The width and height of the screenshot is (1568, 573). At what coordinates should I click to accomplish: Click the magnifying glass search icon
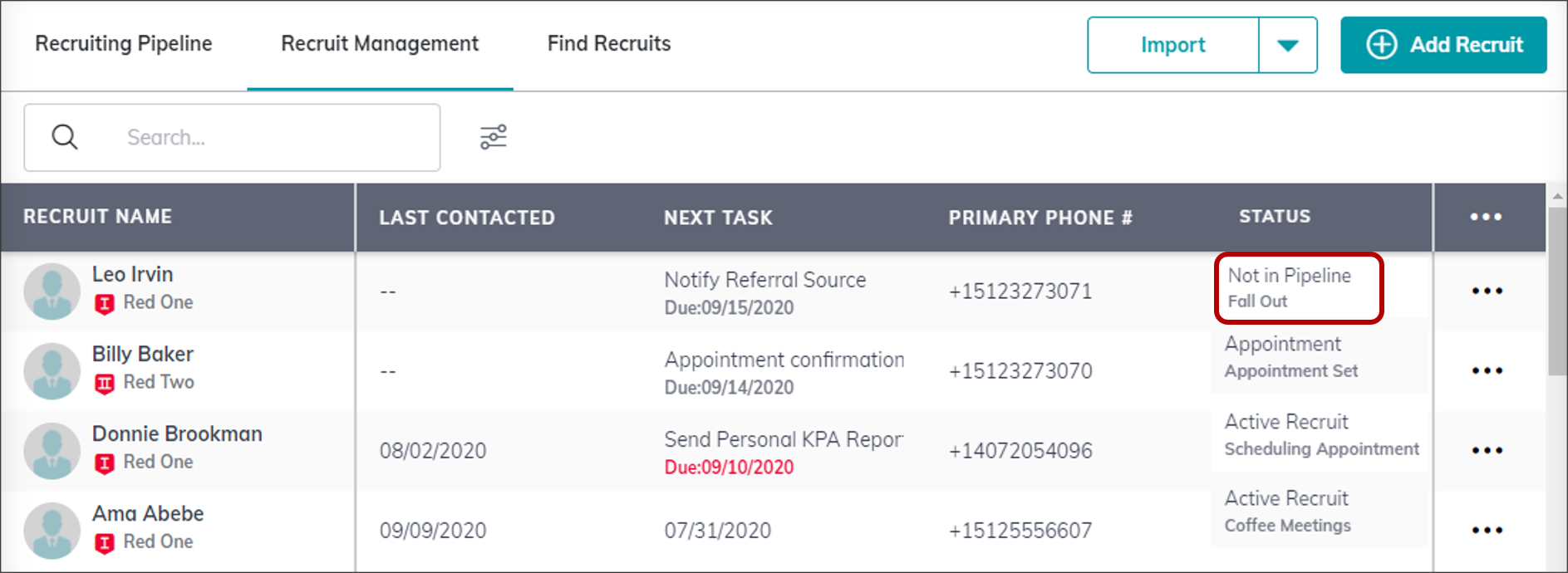[x=65, y=137]
